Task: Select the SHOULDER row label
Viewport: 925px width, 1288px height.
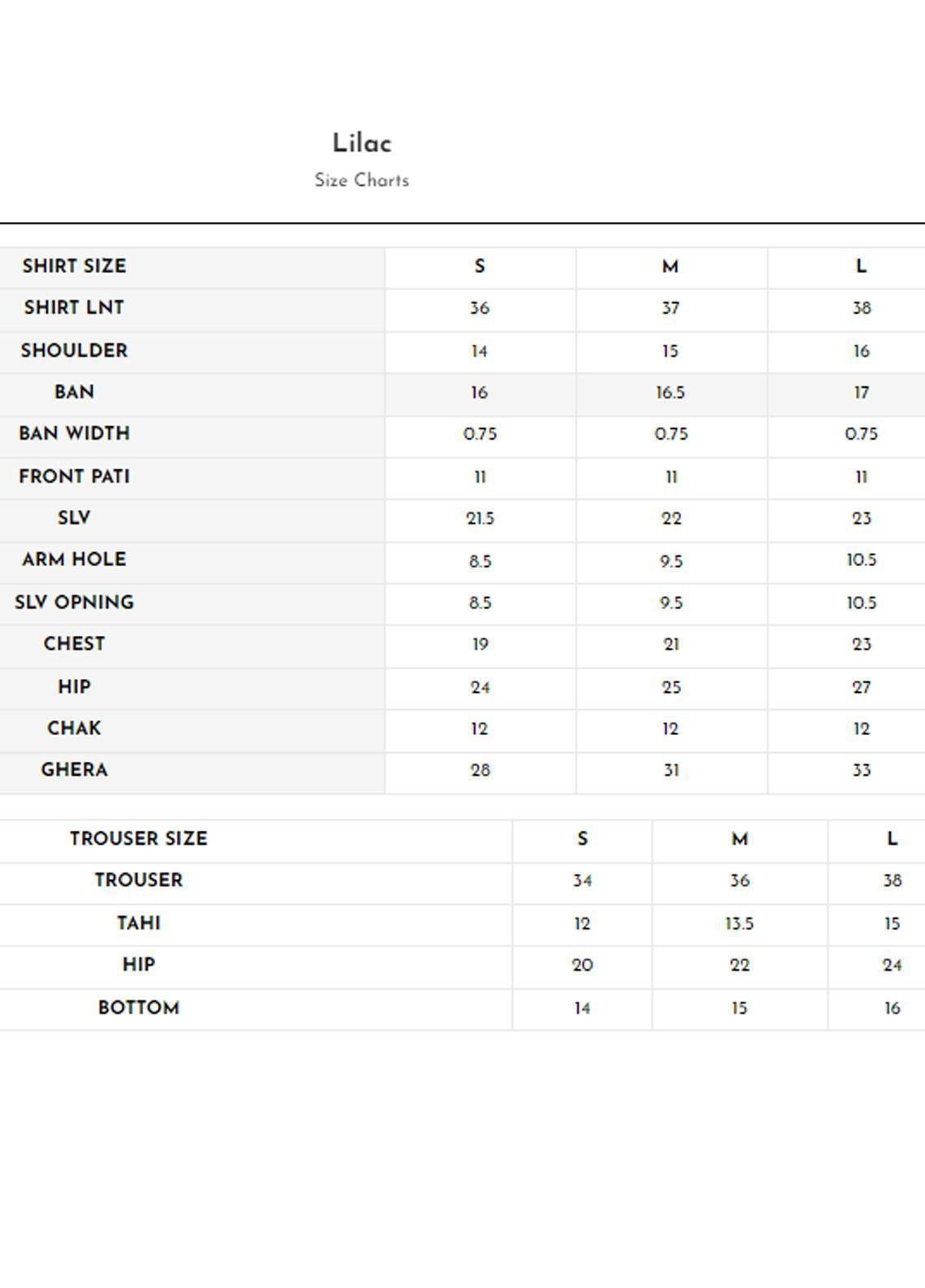Action: 74,350
